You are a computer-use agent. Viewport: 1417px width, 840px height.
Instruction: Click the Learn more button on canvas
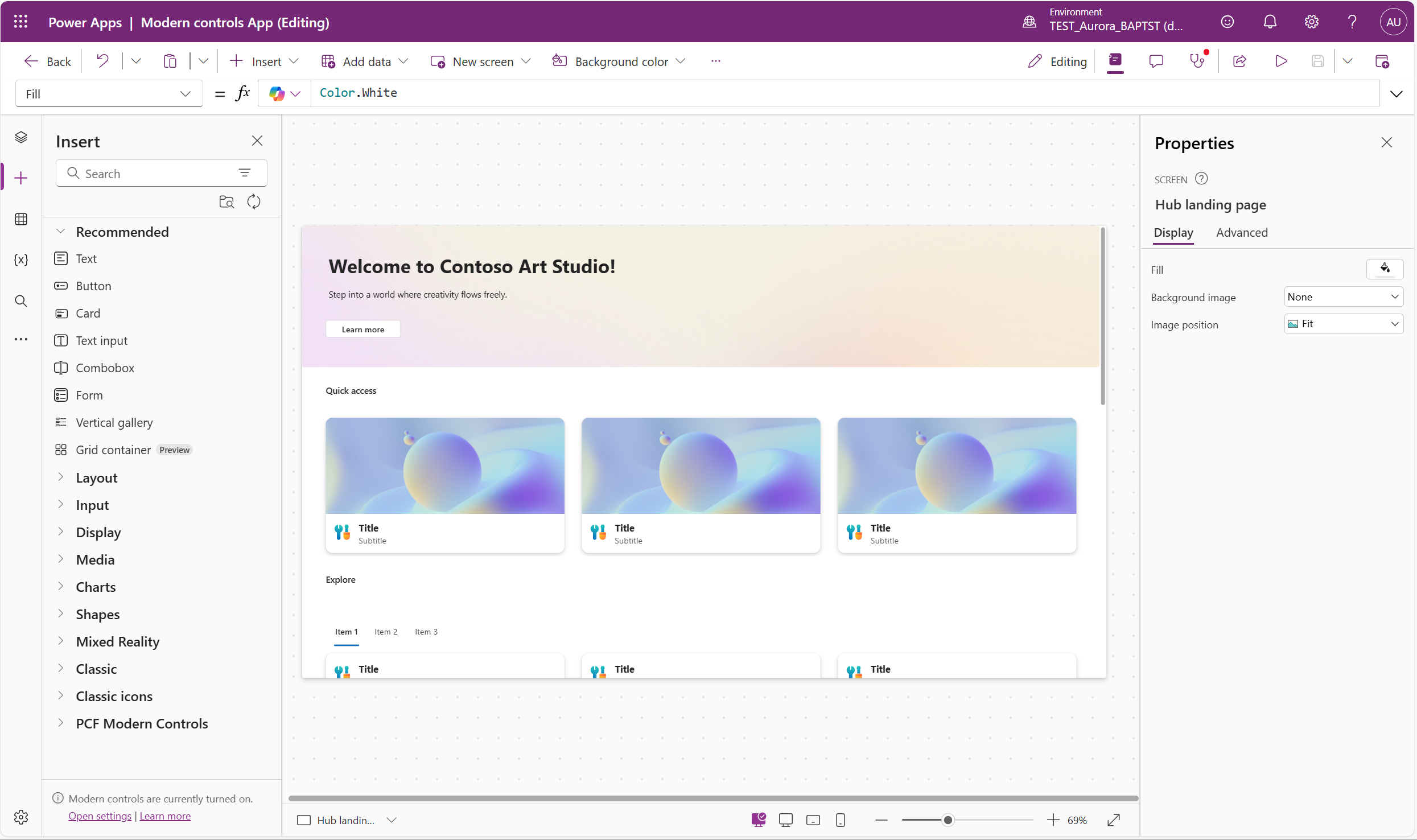363,328
